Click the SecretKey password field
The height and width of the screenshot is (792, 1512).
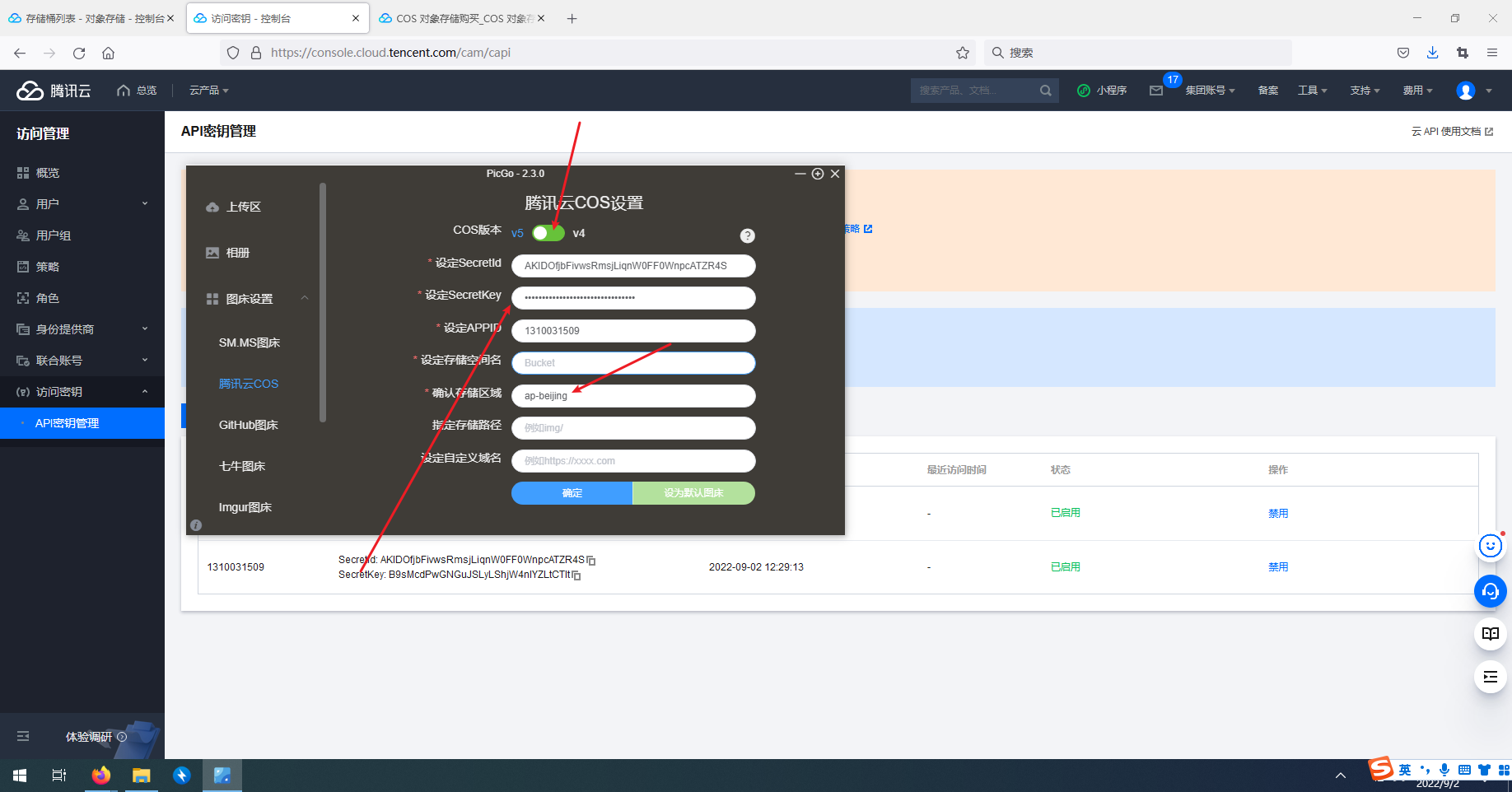coord(633,298)
